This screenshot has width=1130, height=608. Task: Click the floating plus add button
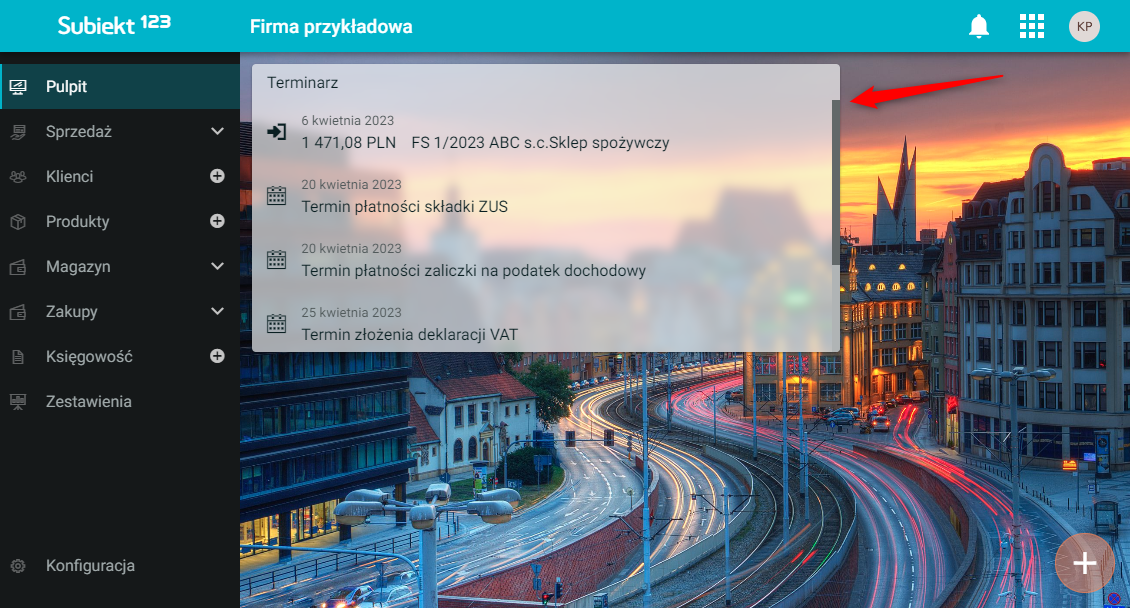click(x=1085, y=563)
